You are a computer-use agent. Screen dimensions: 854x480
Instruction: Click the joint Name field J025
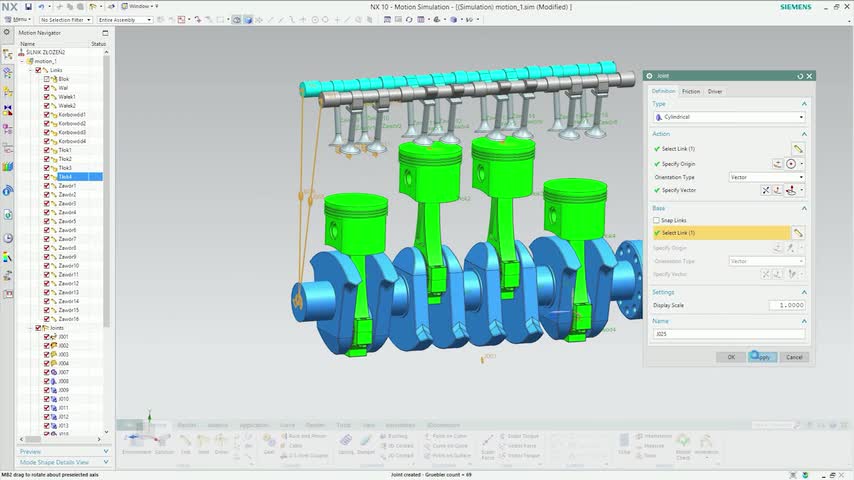coord(729,334)
